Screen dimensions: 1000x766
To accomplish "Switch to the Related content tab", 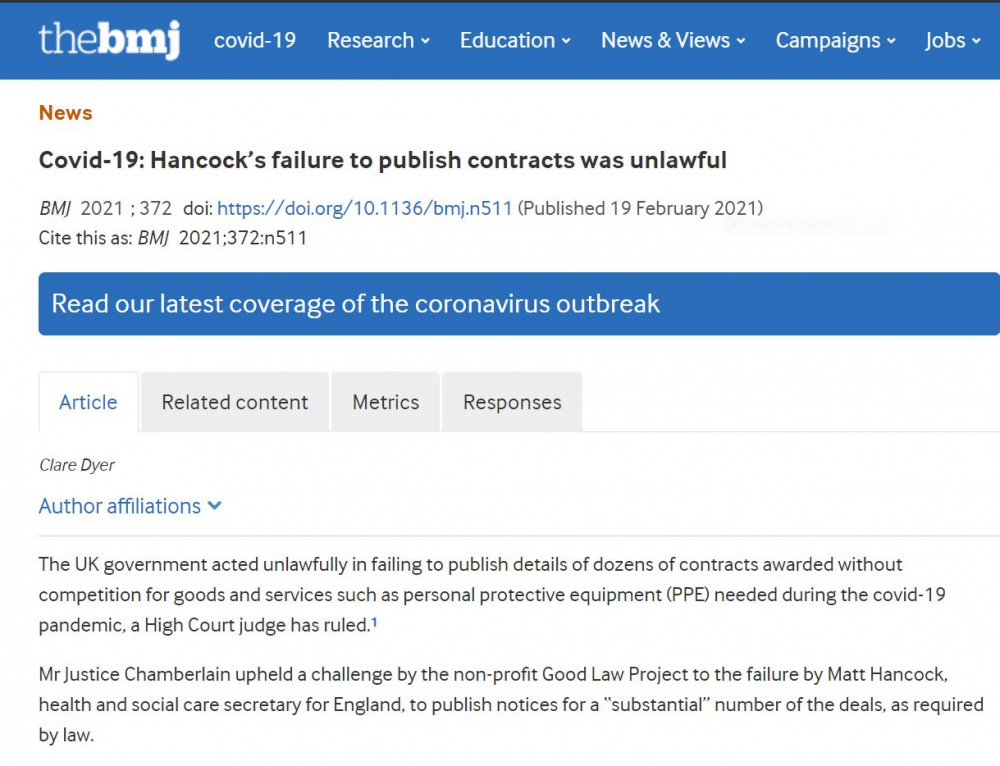I will coord(235,402).
